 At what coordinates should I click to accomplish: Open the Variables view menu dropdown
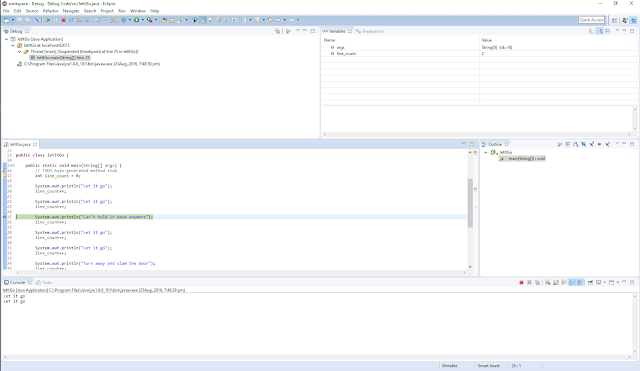point(617,31)
